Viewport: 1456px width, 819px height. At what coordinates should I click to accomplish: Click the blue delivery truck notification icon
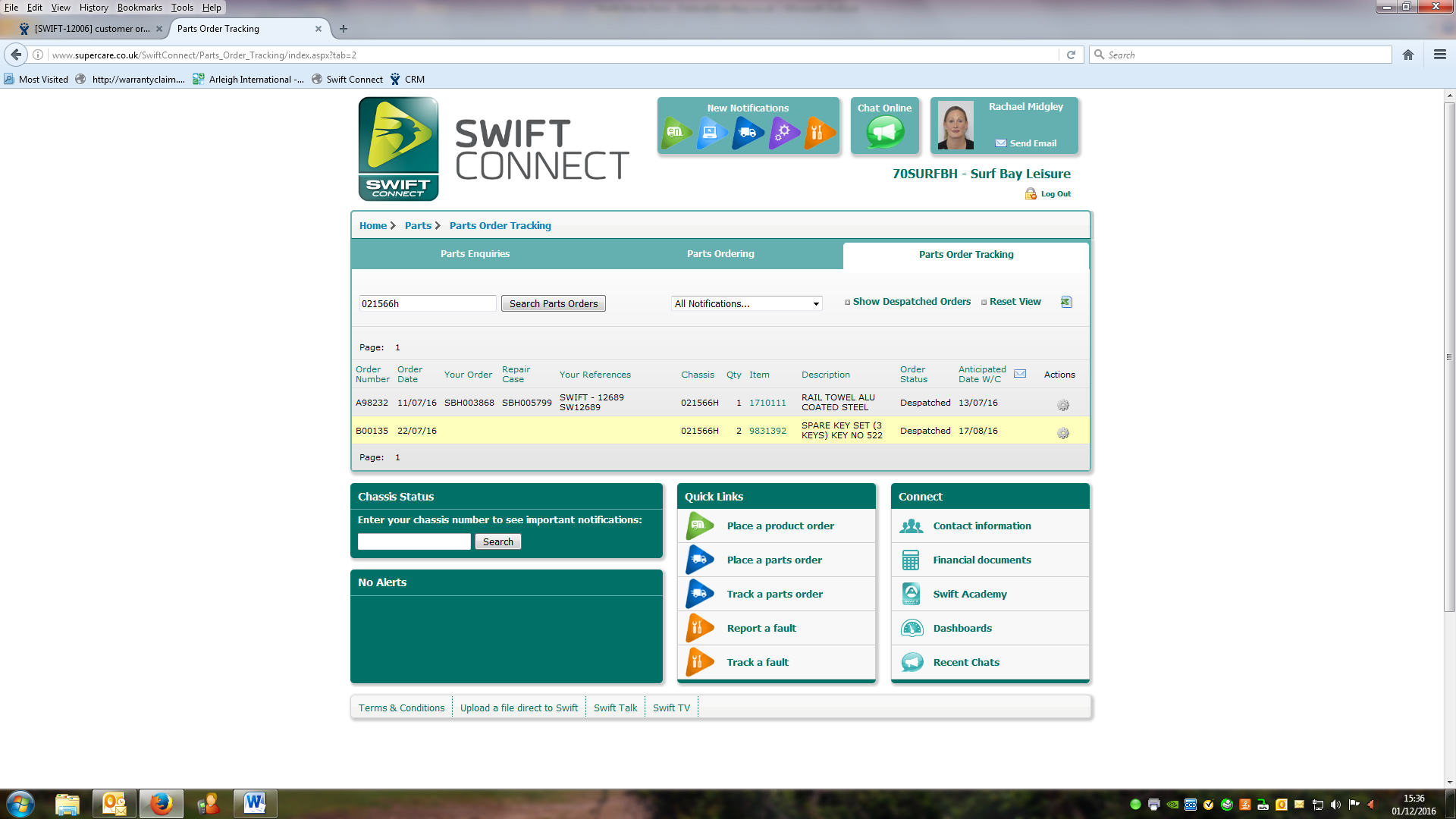click(x=747, y=133)
